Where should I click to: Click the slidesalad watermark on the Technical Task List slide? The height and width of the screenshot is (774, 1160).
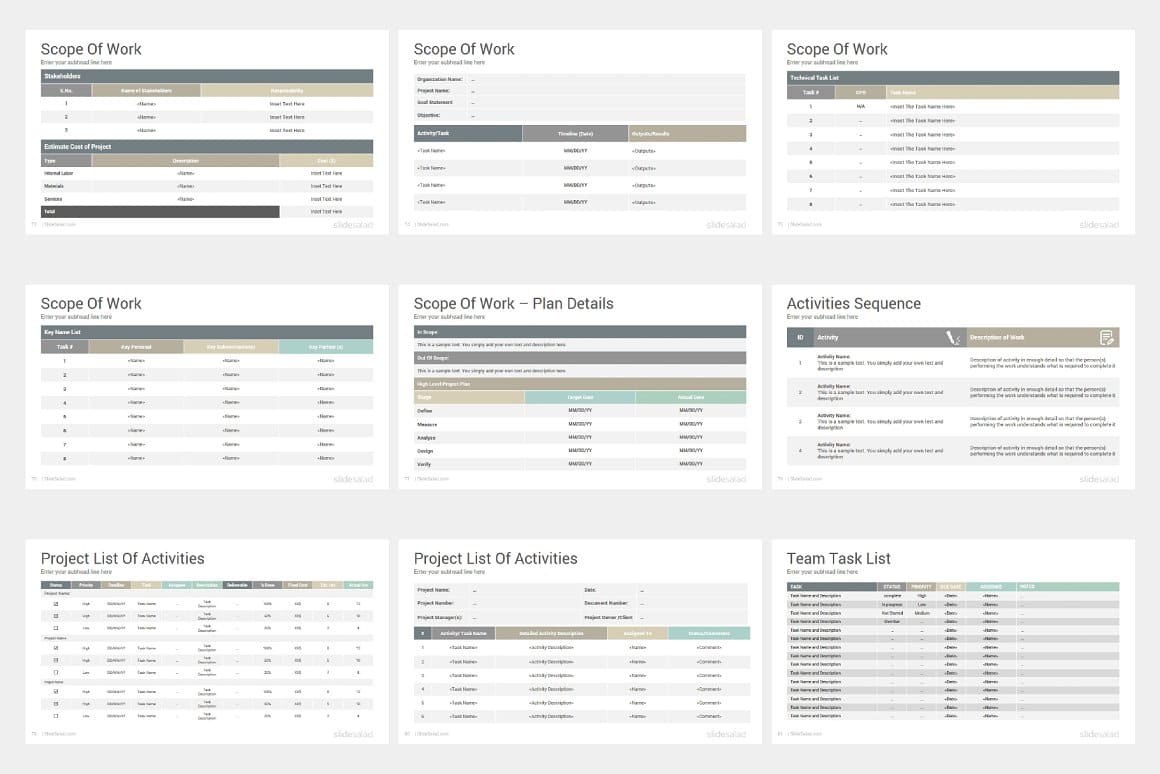1098,224
